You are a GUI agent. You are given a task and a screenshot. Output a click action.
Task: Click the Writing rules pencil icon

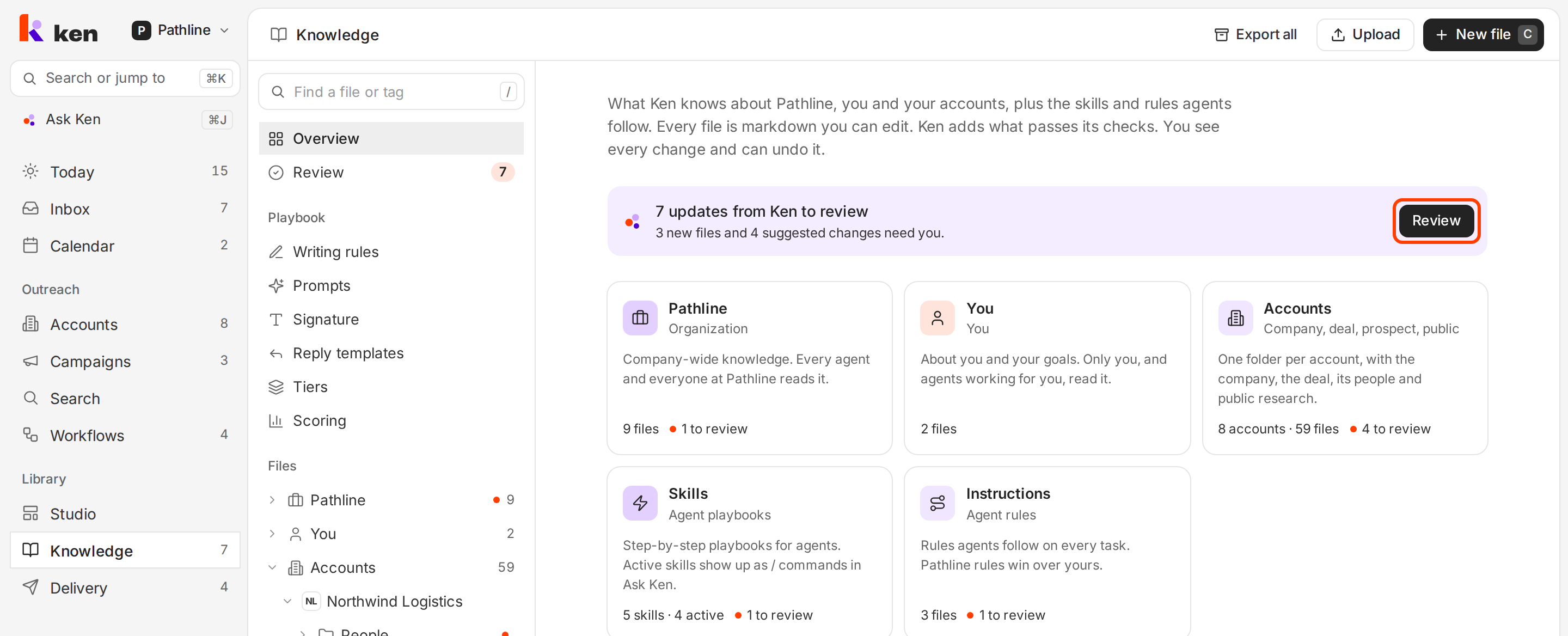275,252
